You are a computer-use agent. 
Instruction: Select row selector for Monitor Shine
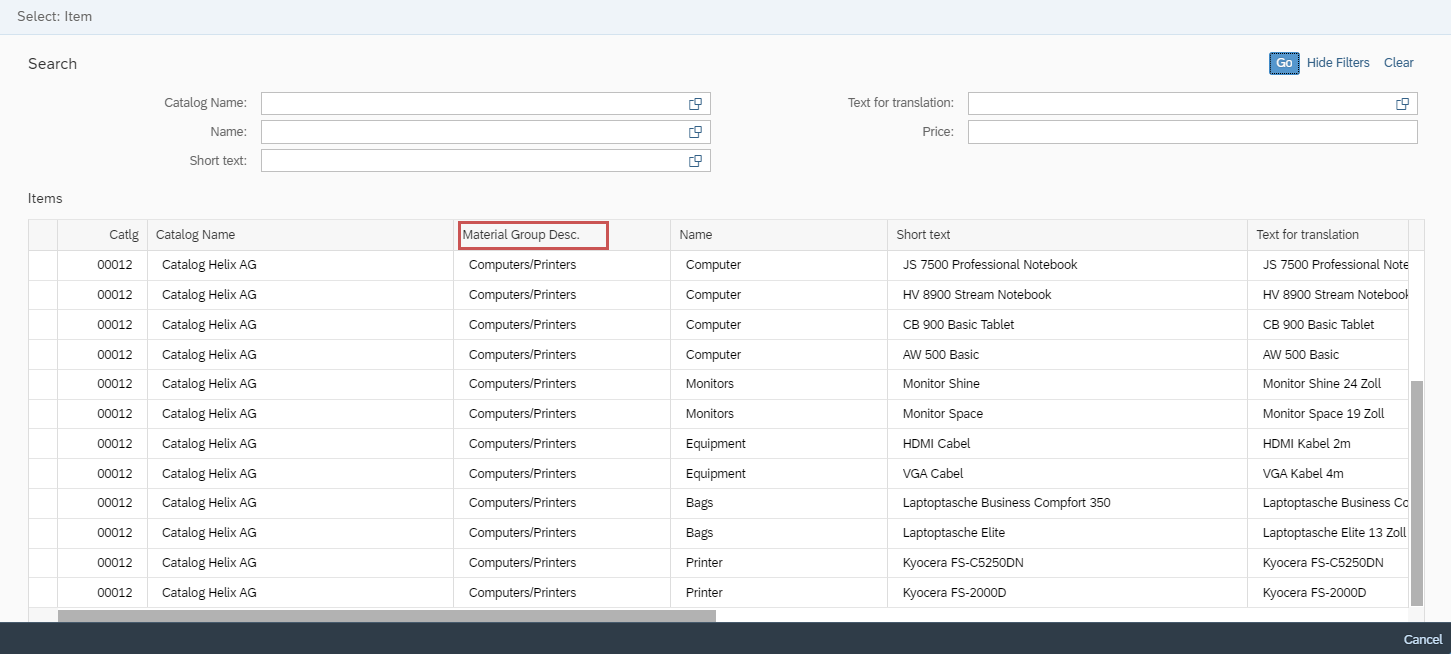pos(43,384)
